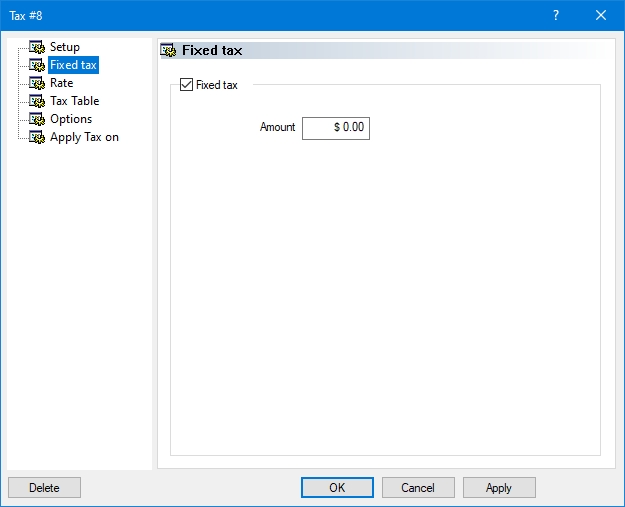Click the Apply Tax on icon

click(38, 137)
